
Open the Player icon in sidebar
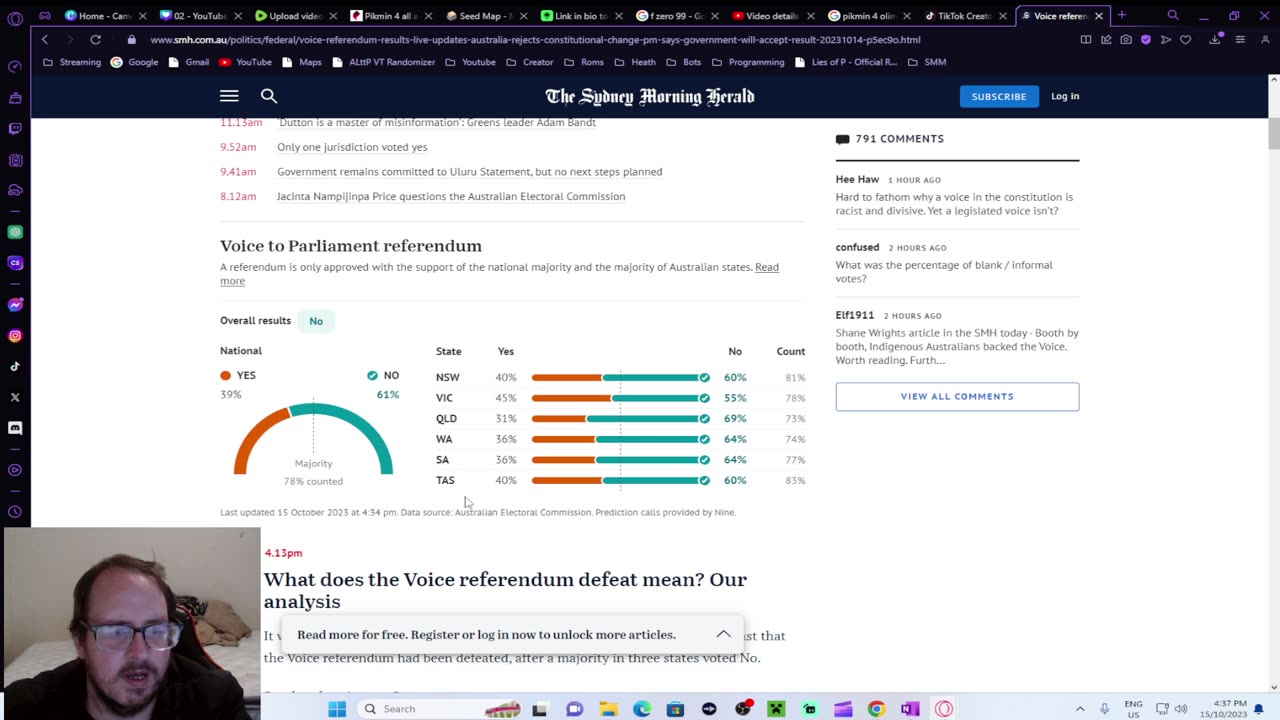pos(15,470)
